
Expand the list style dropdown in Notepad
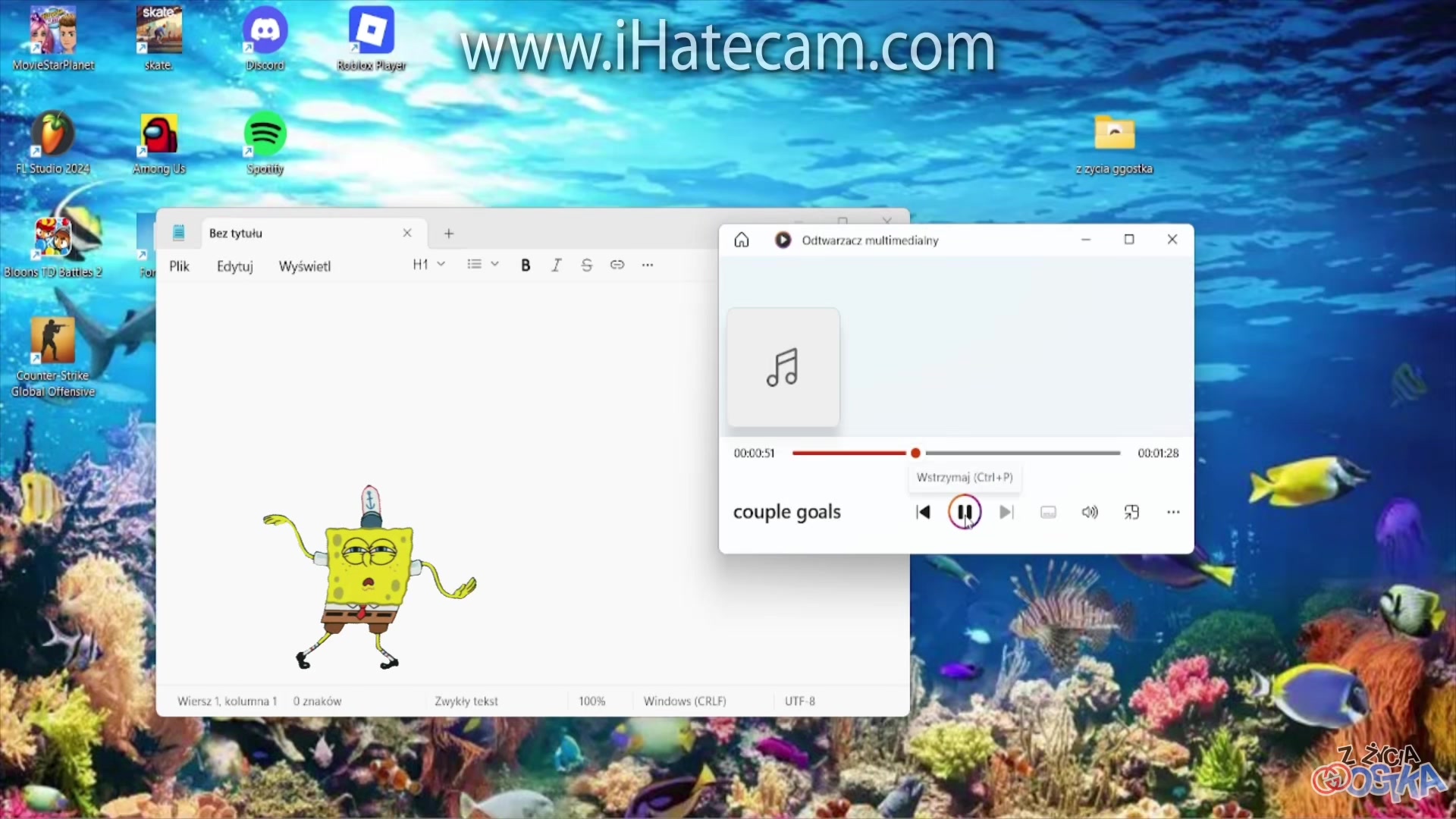point(483,265)
